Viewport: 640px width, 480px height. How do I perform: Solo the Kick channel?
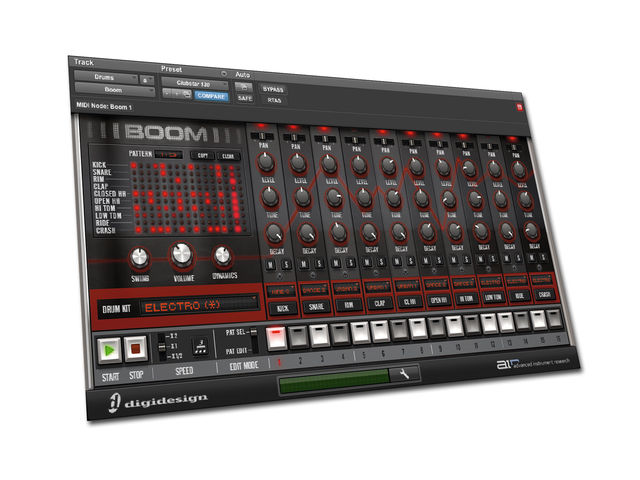(x=286, y=264)
